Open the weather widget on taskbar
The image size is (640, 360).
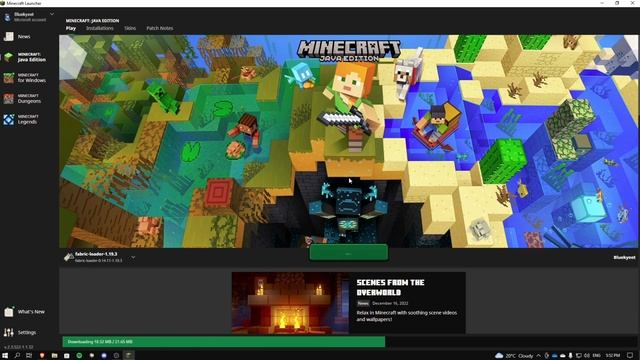[514, 356]
